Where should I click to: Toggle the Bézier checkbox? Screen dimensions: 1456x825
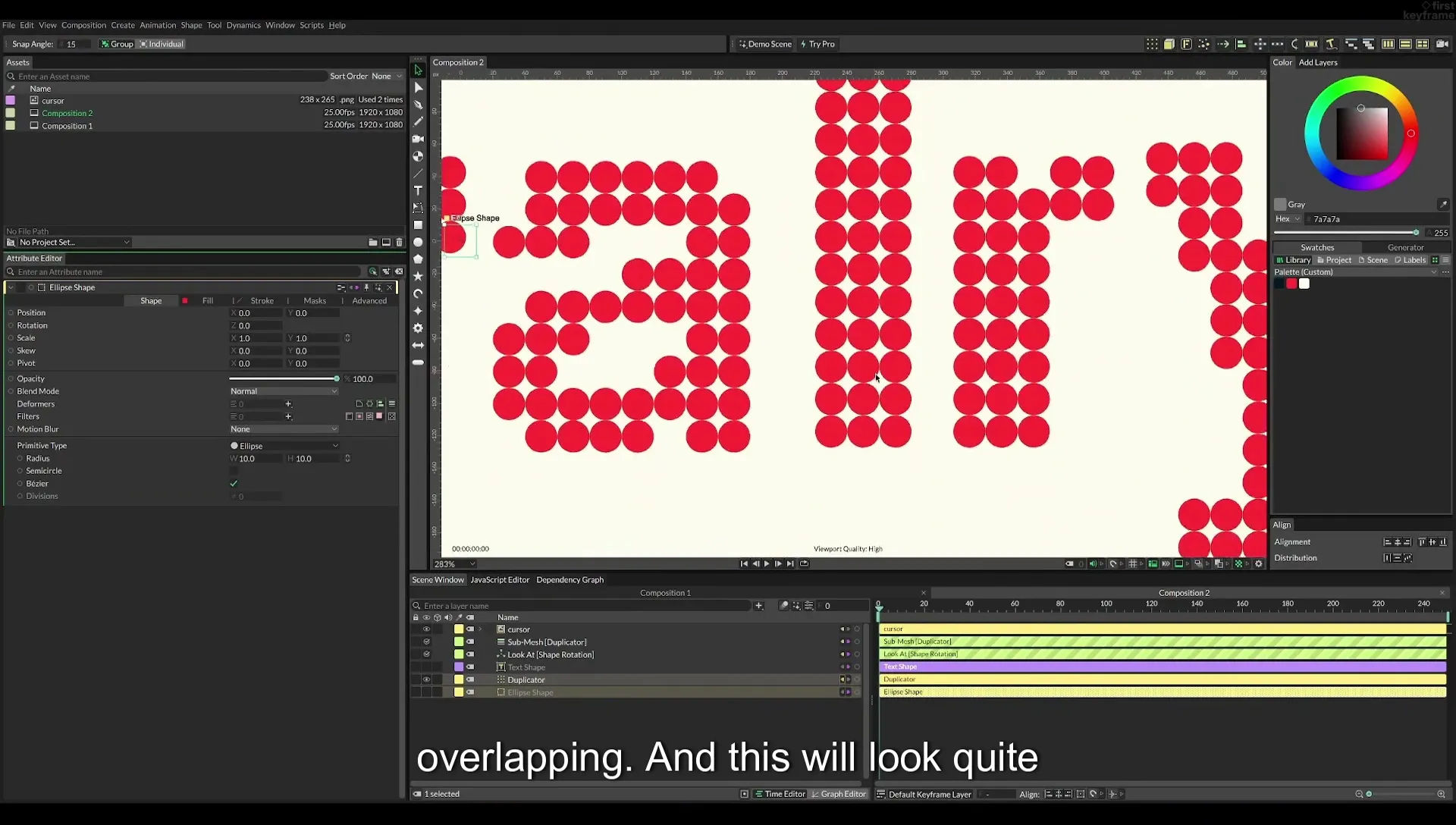[234, 484]
